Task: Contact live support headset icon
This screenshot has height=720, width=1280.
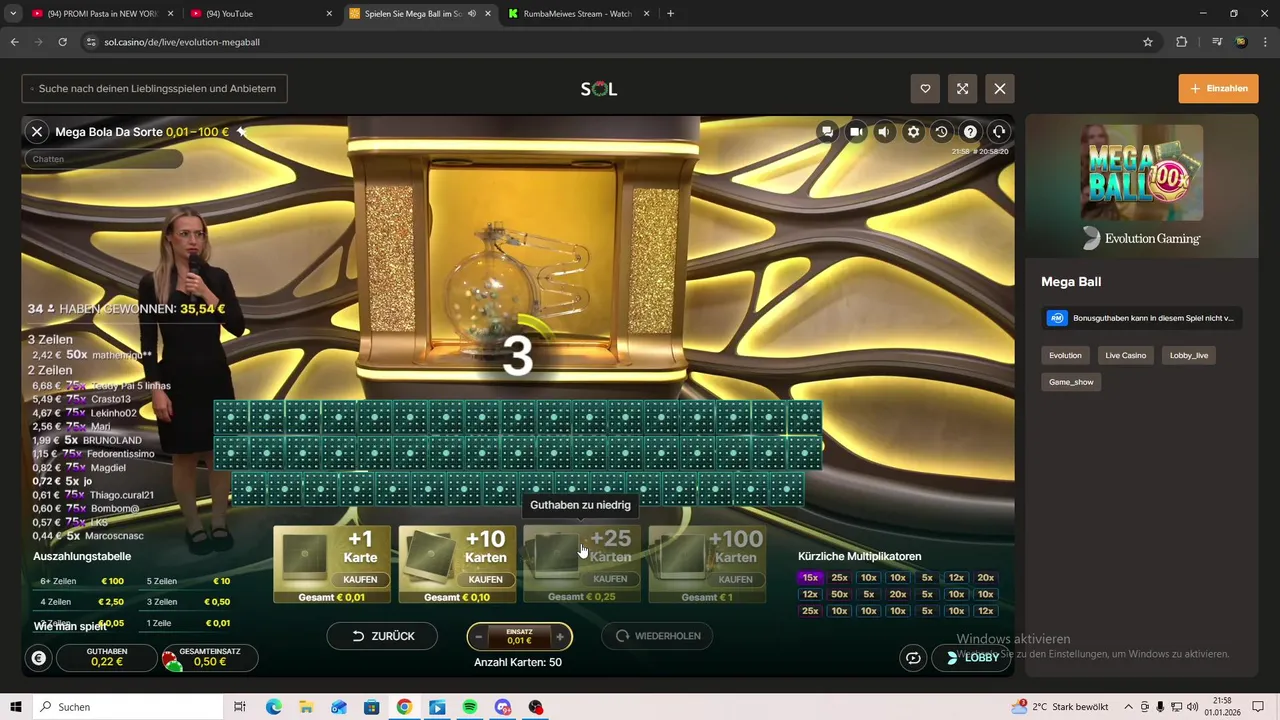Action: (x=998, y=132)
